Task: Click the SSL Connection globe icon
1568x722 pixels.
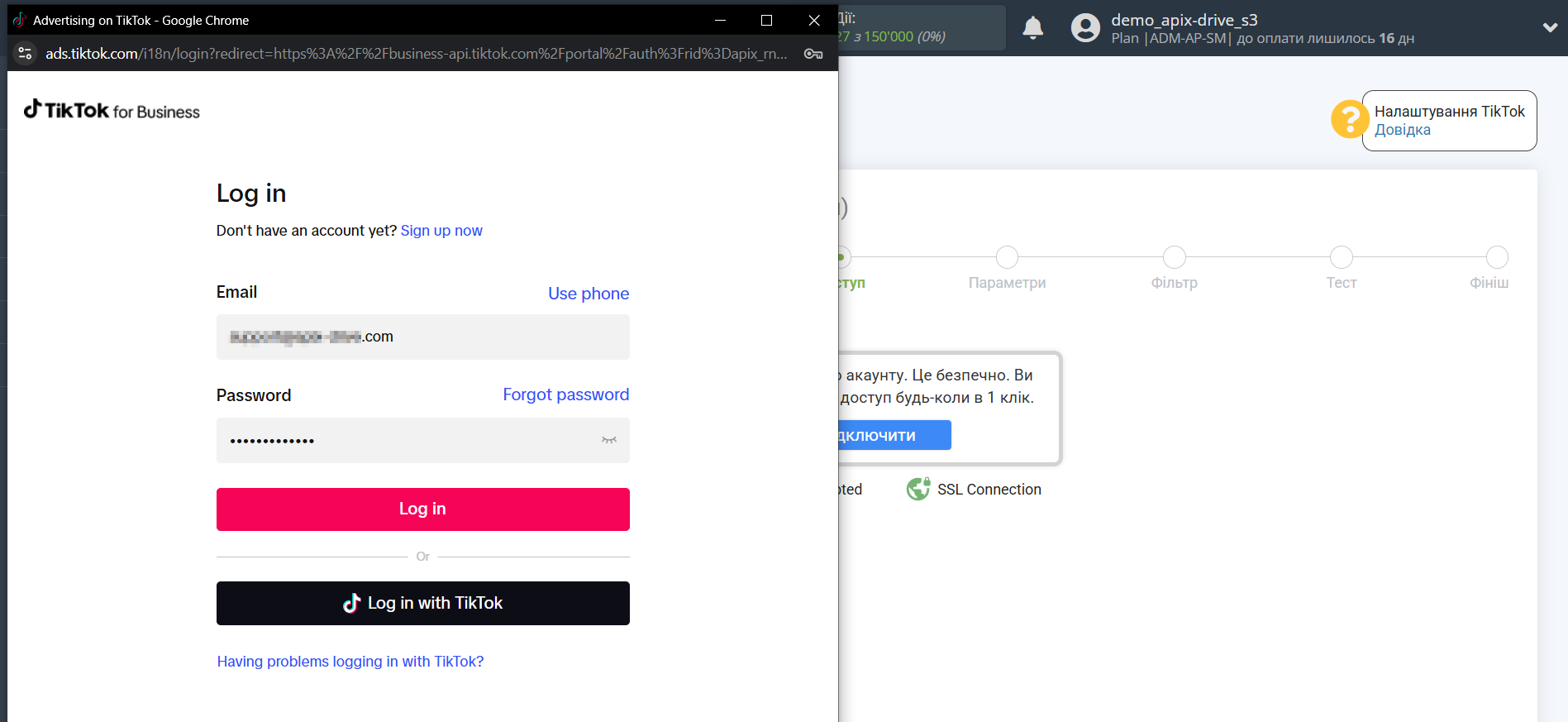Action: (918, 490)
